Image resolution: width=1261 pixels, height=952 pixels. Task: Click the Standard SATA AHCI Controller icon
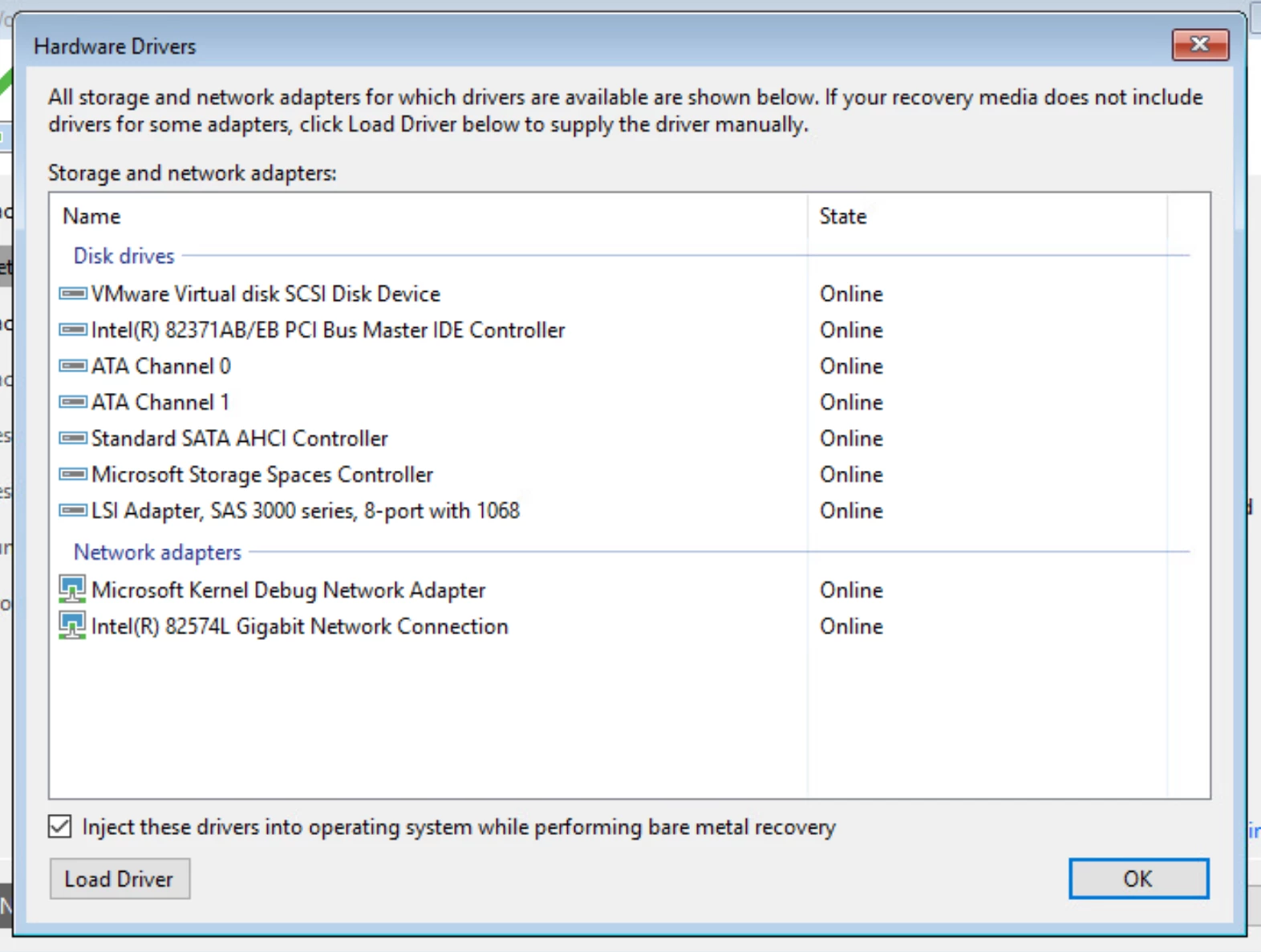pyautogui.click(x=73, y=438)
